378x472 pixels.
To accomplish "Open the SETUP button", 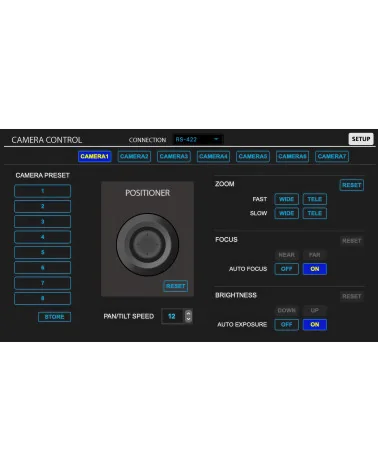I will 361,139.
